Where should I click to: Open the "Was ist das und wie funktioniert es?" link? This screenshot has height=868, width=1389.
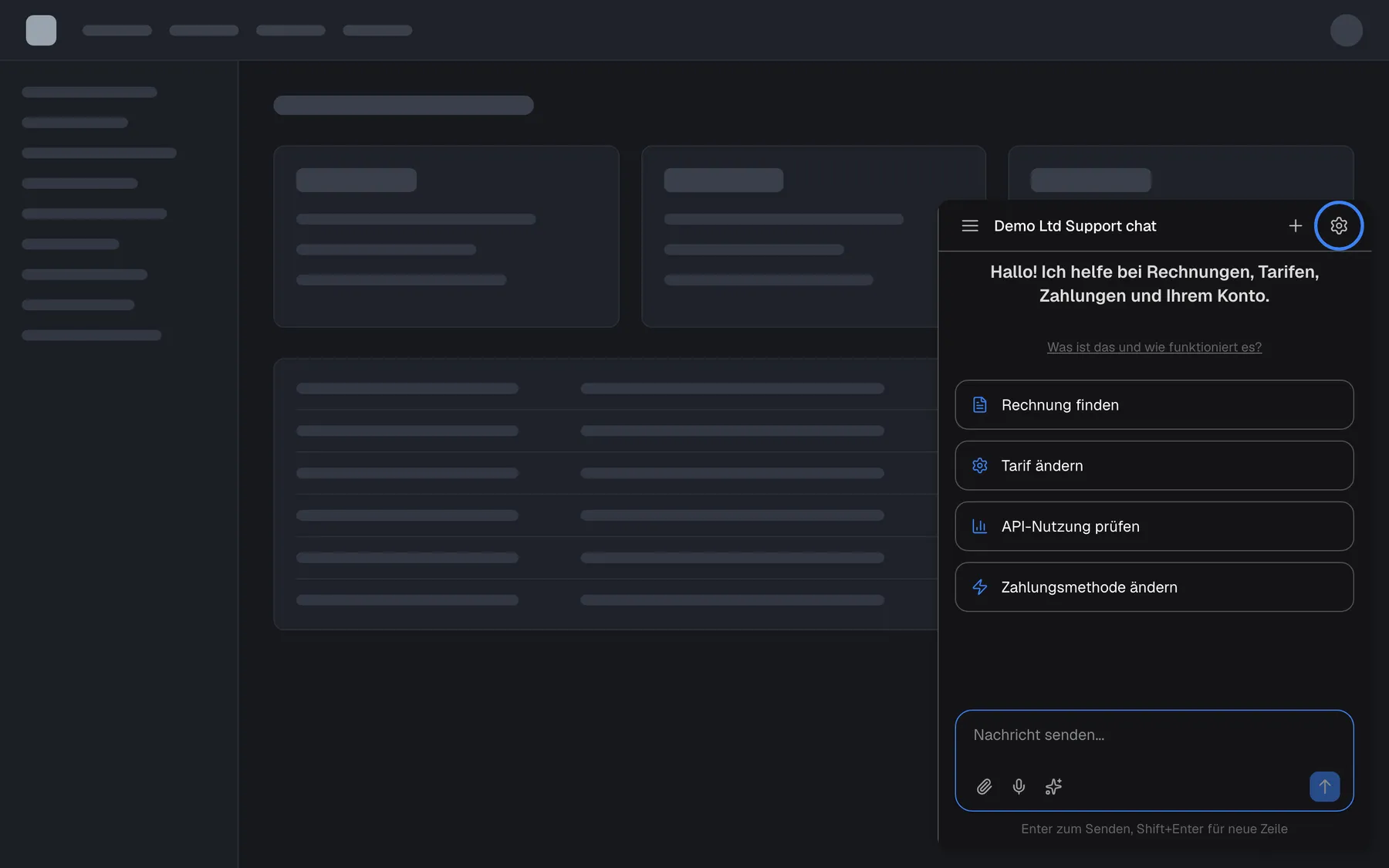pos(1154,347)
